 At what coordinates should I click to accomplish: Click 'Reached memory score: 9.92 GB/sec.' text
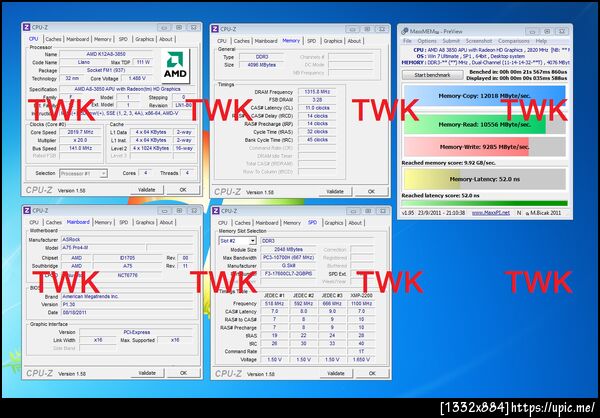pos(448,163)
